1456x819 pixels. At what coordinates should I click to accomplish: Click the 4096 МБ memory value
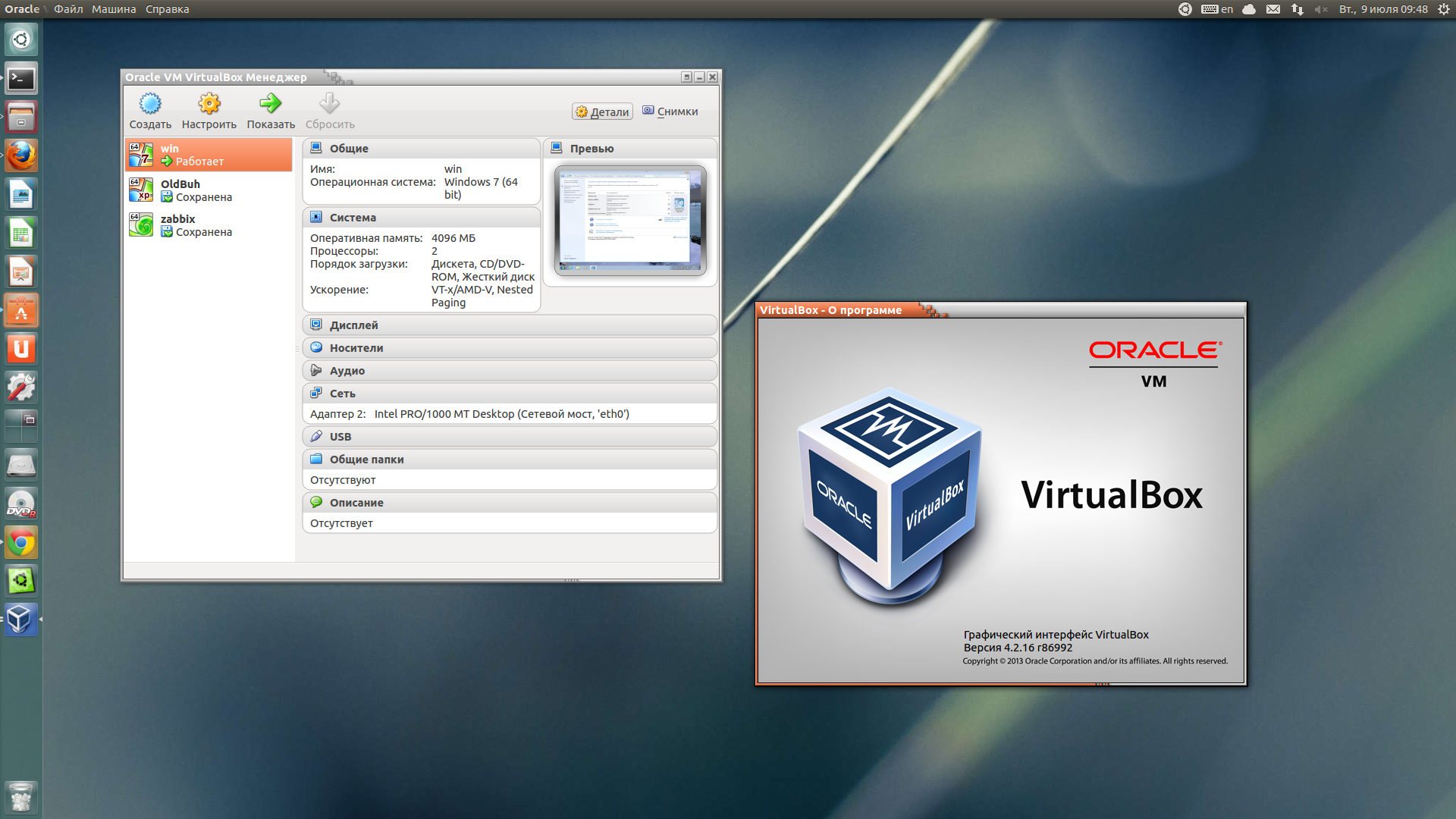coord(453,238)
